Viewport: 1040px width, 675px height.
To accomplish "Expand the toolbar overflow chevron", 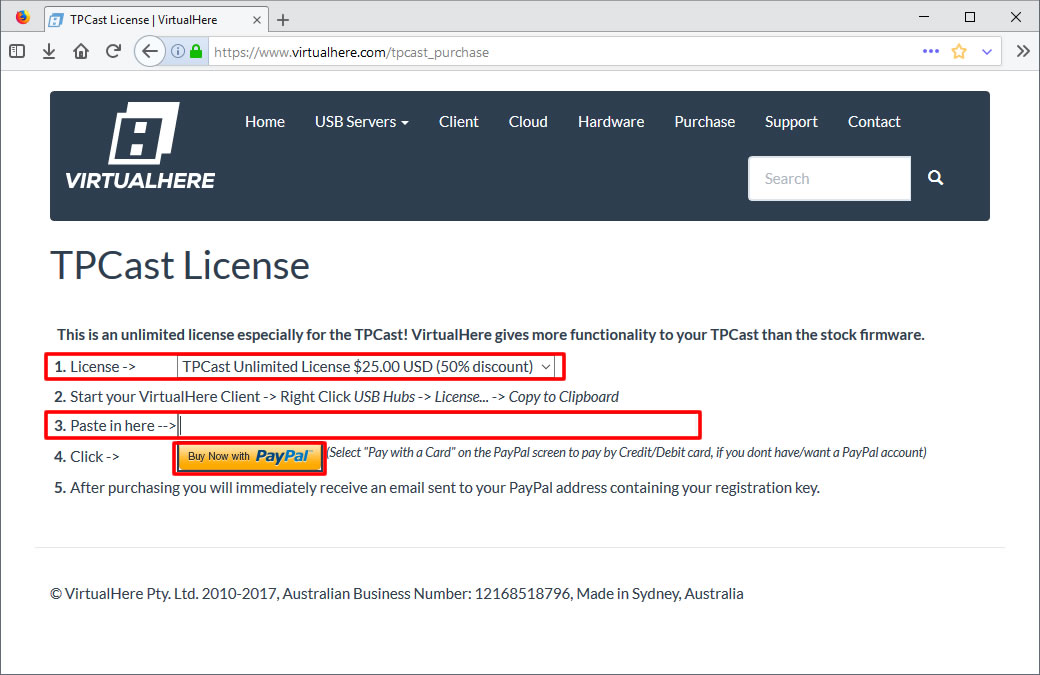I will [x=1023, y=52].
